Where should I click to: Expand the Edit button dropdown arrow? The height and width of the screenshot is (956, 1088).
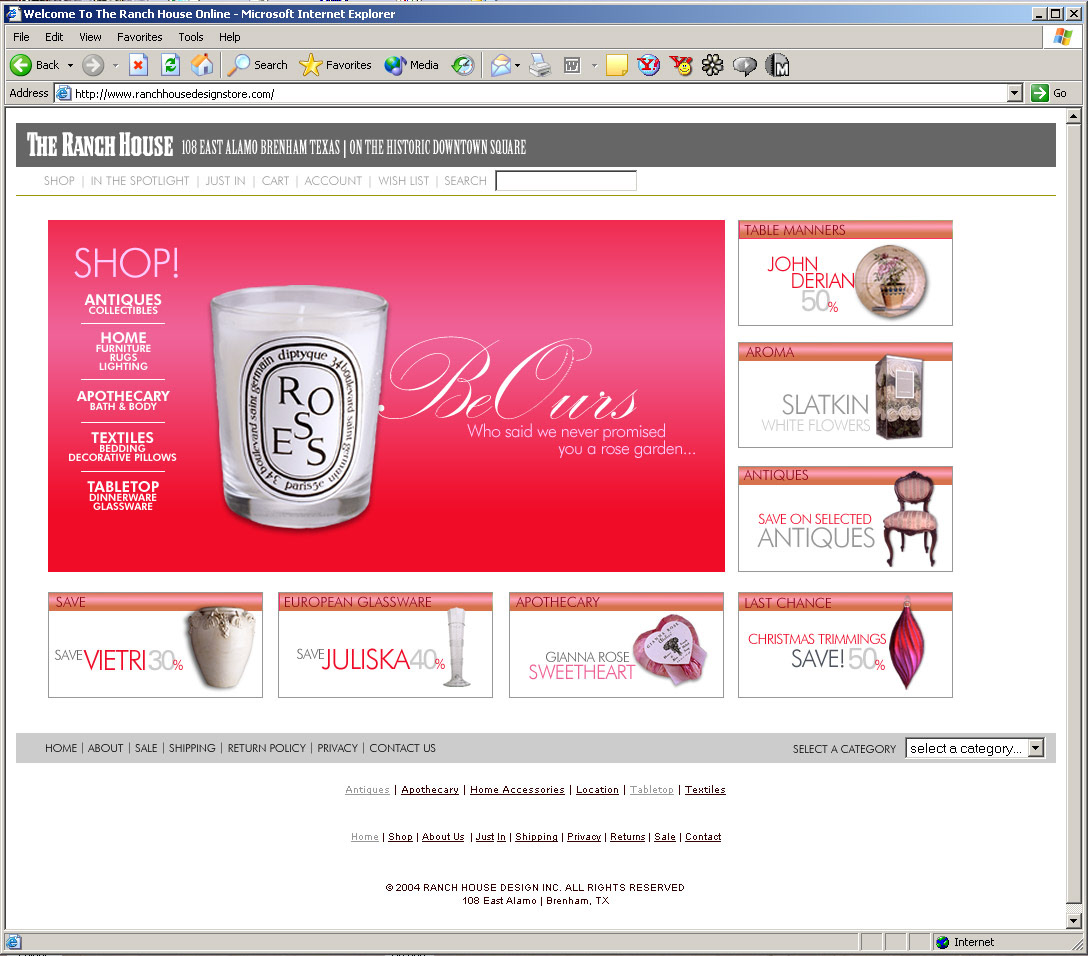tap(594, 66)
